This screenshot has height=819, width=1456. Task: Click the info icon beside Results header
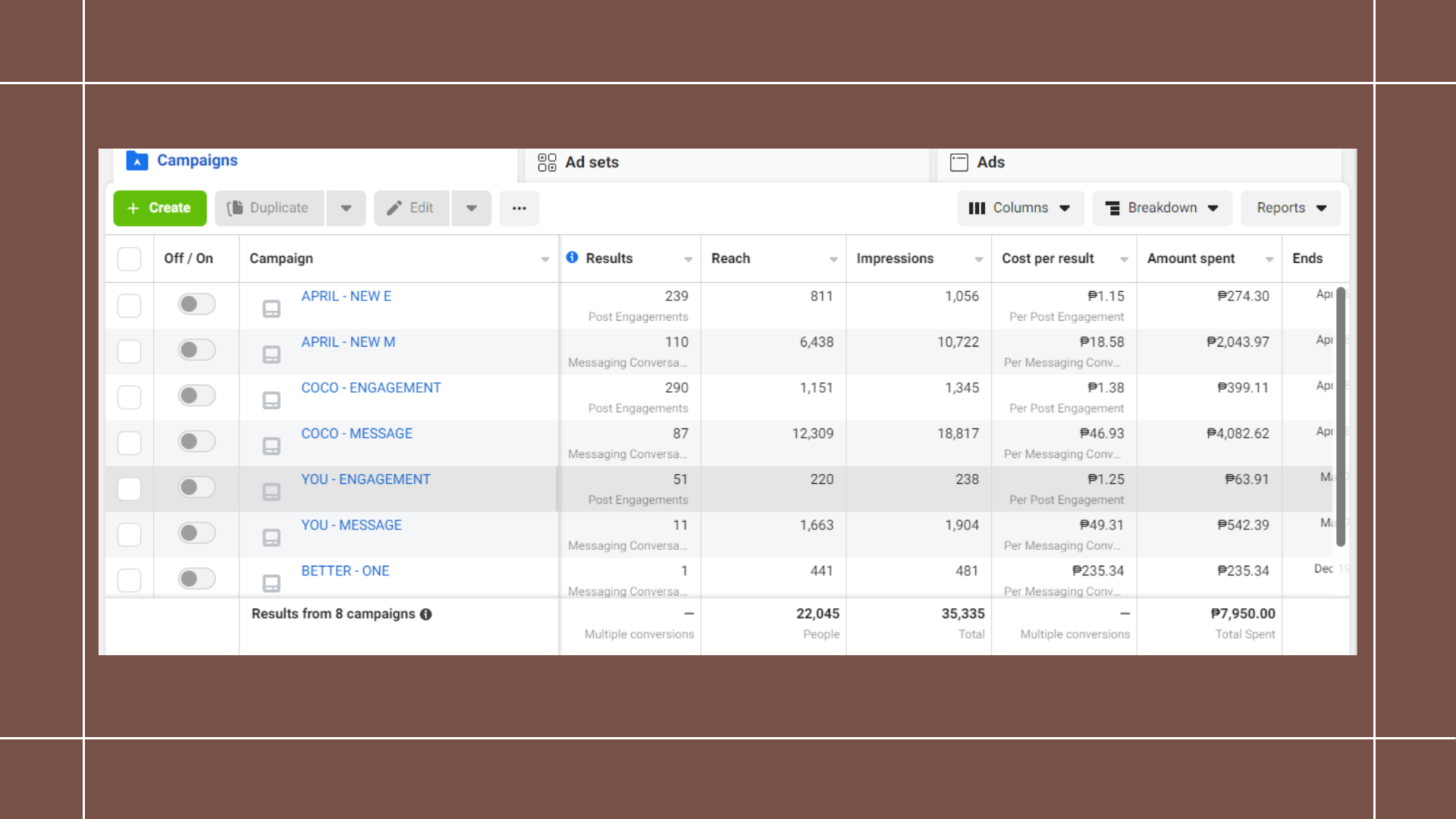pyautogui.click(x=572, y=258)
